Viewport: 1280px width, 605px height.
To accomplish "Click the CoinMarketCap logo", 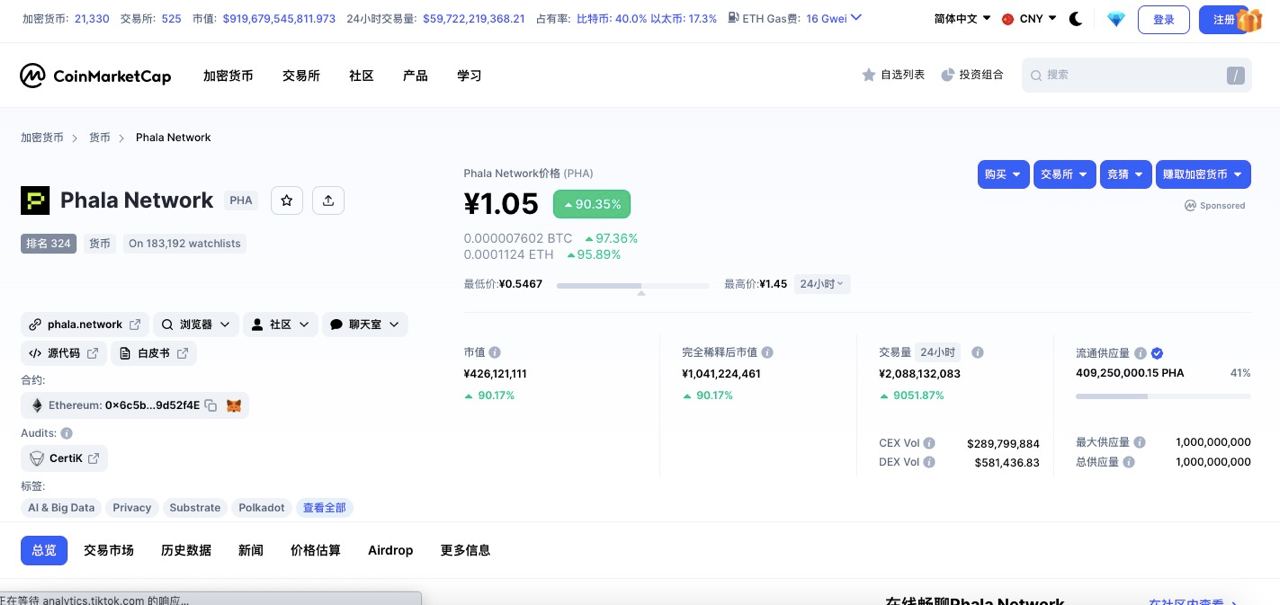I will 96,76.
